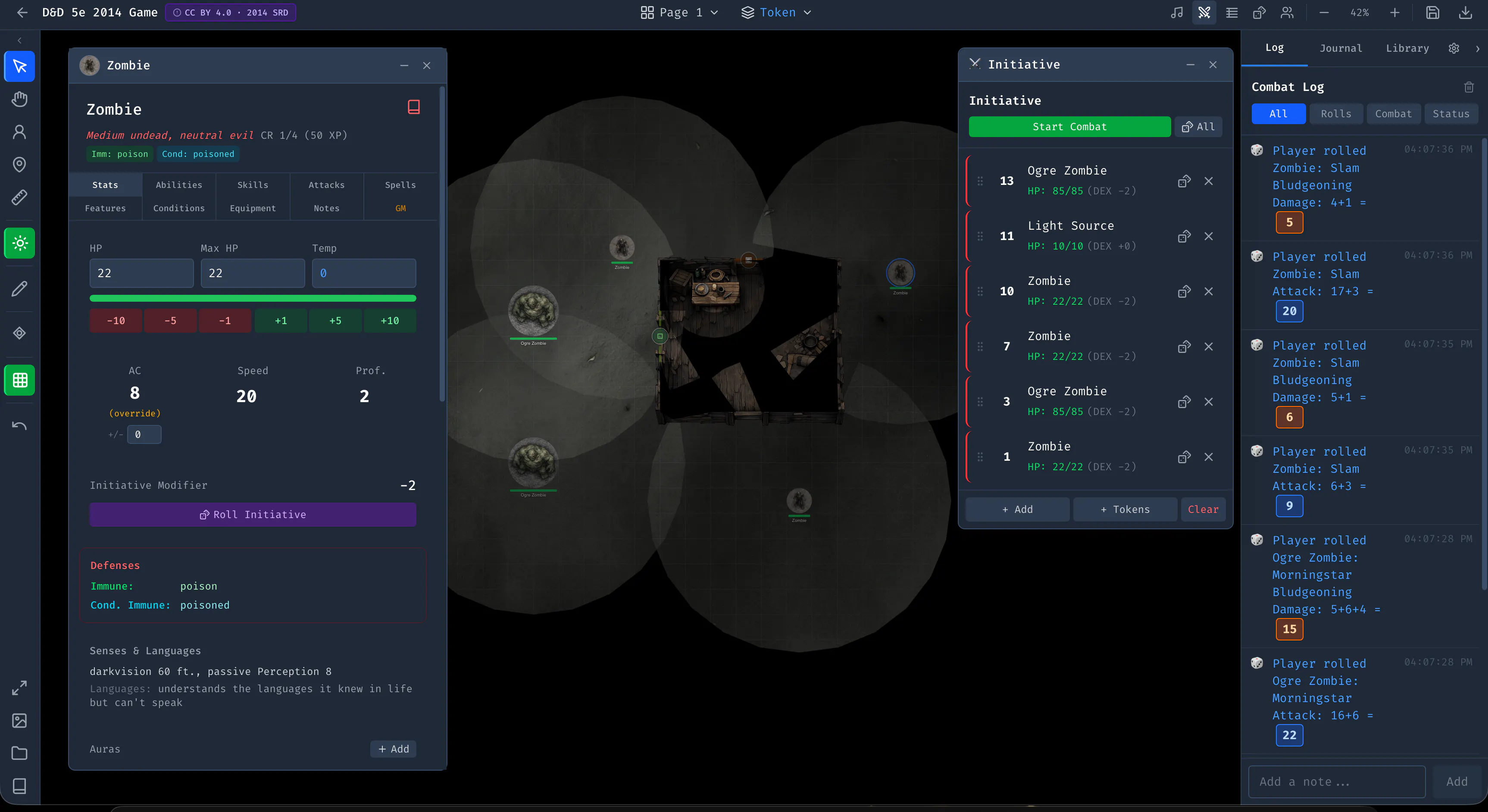This screenshot has height=812, width=1488.
Task: Open the music audio icon
Action: (x=1177, y=12)
